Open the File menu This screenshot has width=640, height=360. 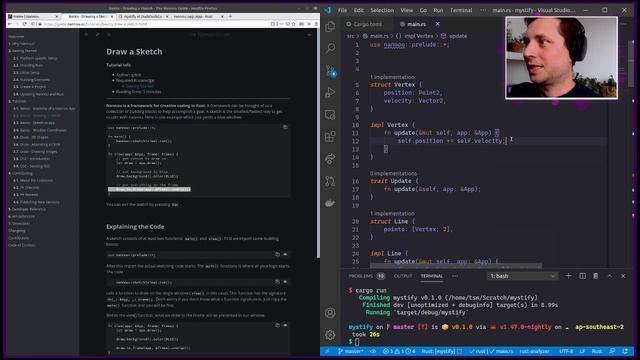[342, 10]
